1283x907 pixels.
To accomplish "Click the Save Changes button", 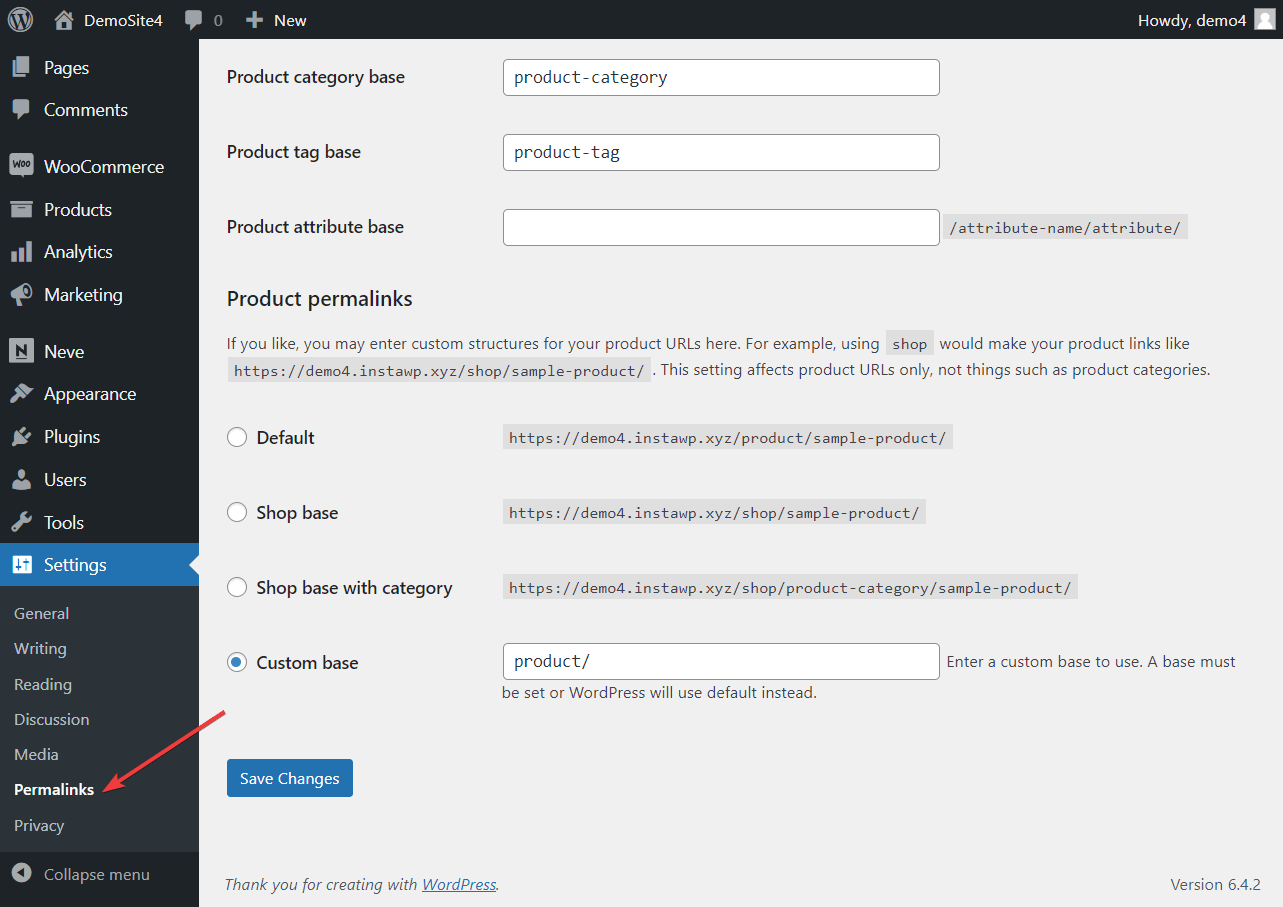I will point(289,777).
